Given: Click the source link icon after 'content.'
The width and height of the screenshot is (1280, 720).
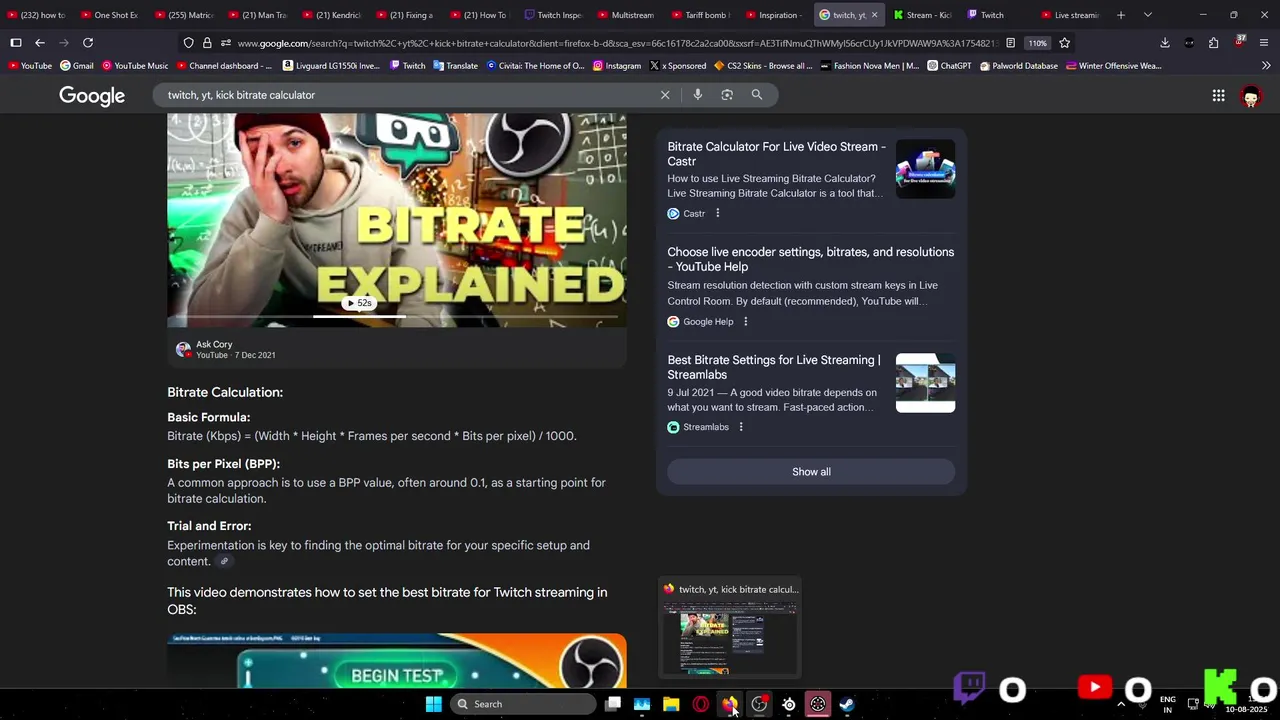Looking at the screenshot, I should pyautogui.click(x=224, y=561).
